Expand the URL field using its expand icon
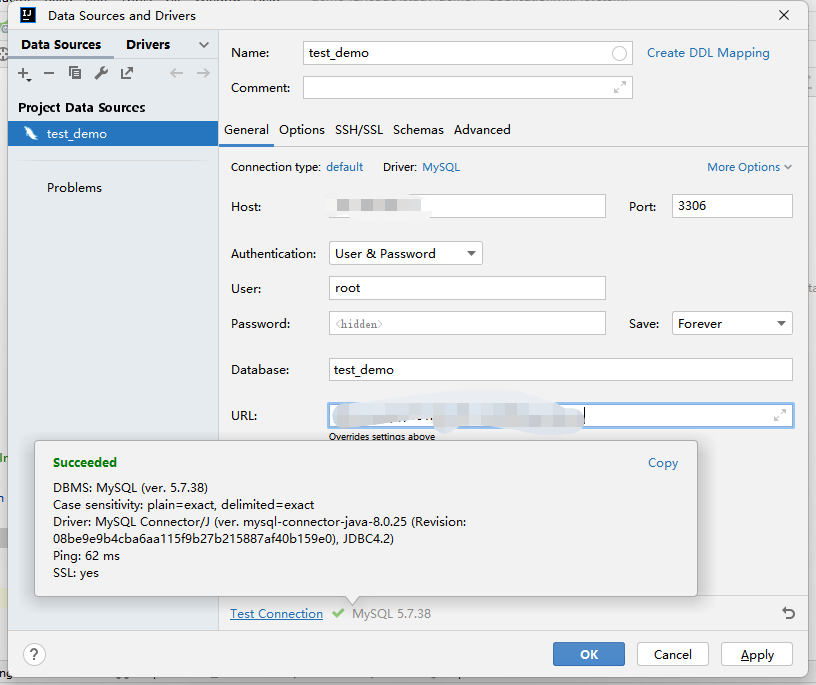 pos(780,415)
